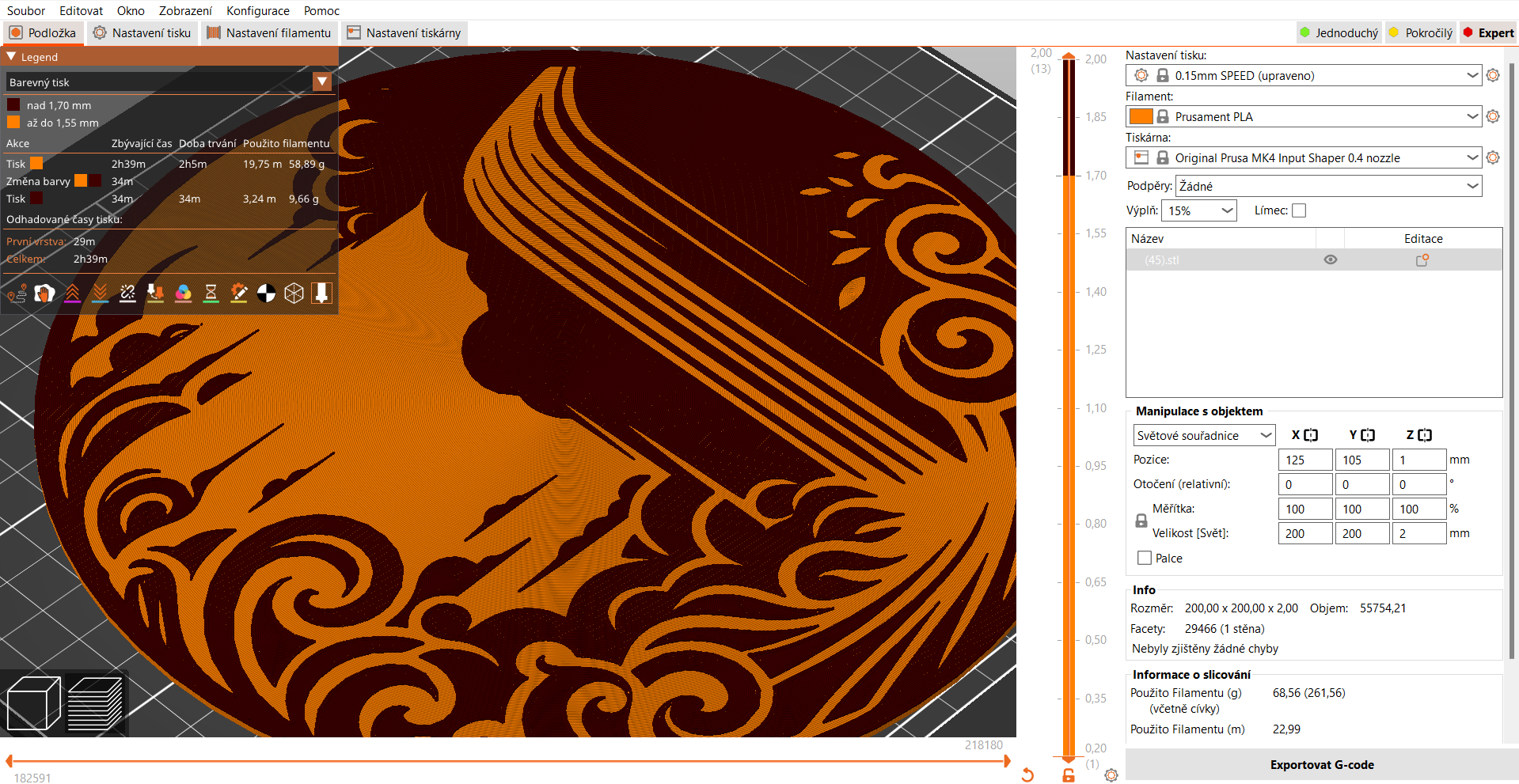This screenshot has height=784, width=1519.
Task: Toggle Retractions upward arrows icon in legend
Action: click(72, 294)
